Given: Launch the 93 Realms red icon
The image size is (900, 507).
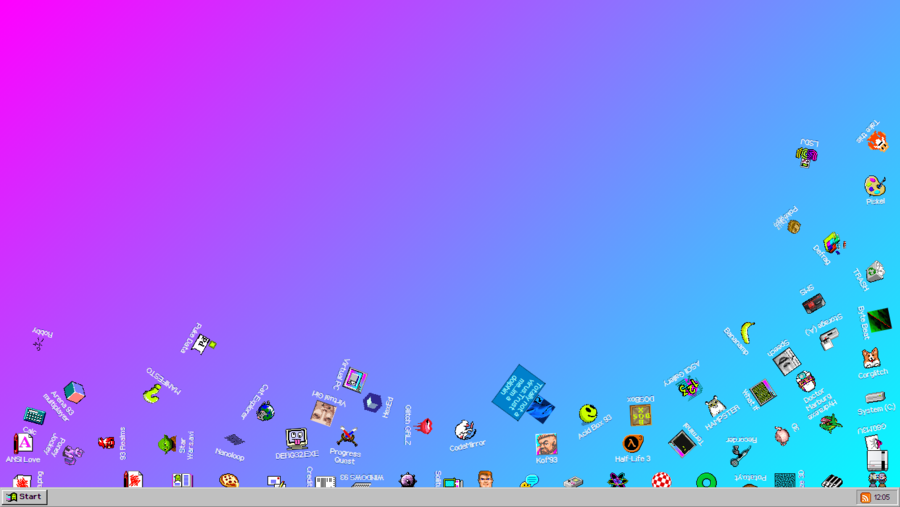Looking at the screenshot, I should tap(106, 443).
